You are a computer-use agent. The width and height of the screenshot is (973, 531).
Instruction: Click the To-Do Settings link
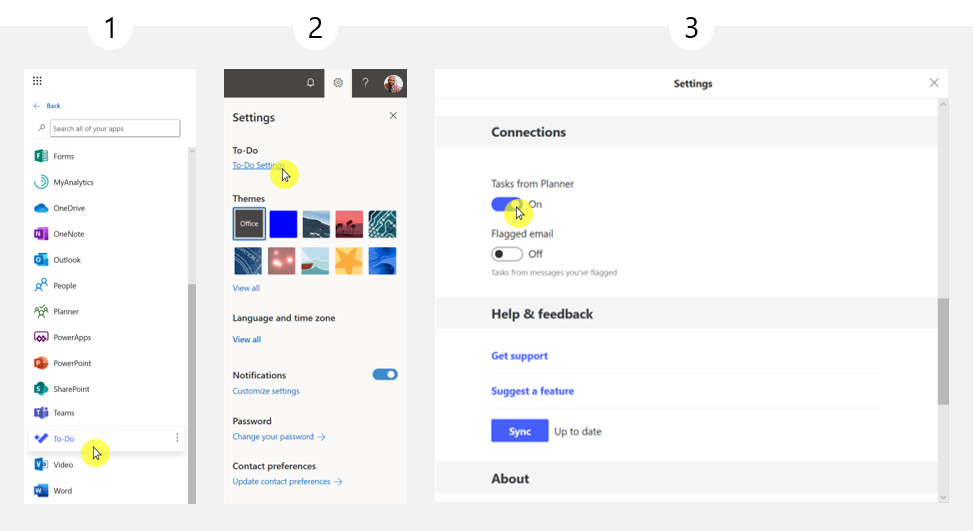coord(258,165)
